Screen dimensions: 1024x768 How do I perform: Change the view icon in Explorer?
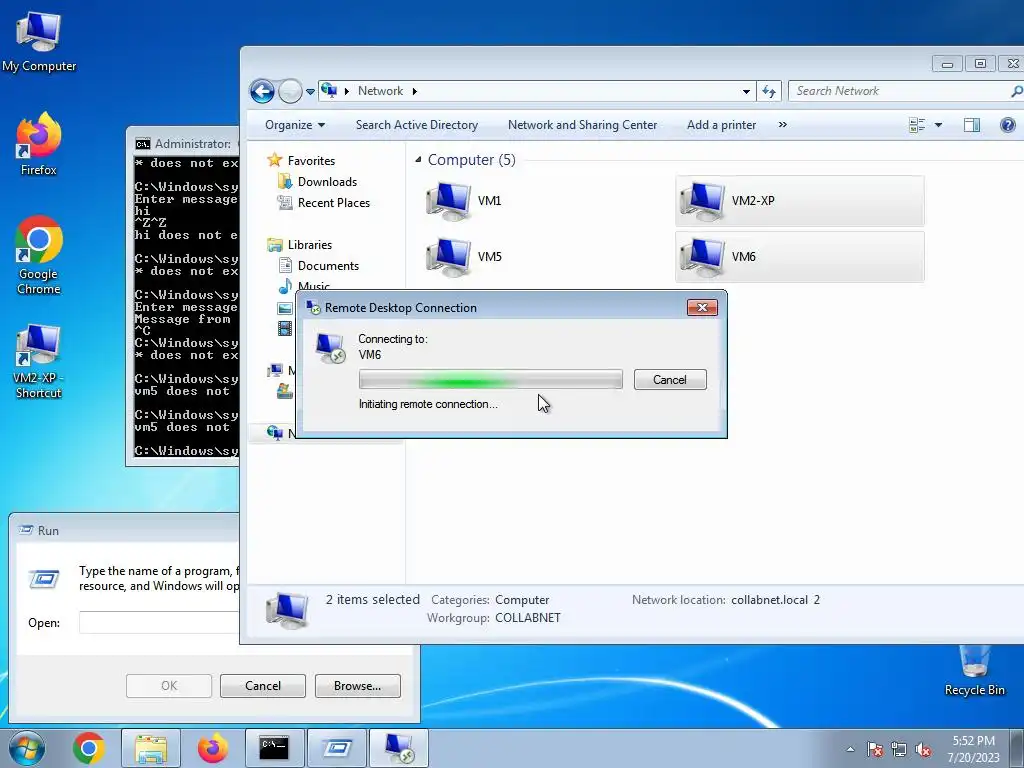click(x=917, y=125)
